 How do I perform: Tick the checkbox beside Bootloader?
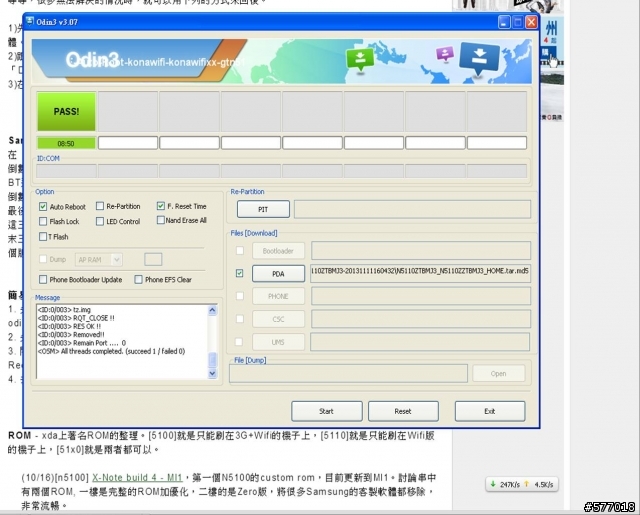point(240,250)
